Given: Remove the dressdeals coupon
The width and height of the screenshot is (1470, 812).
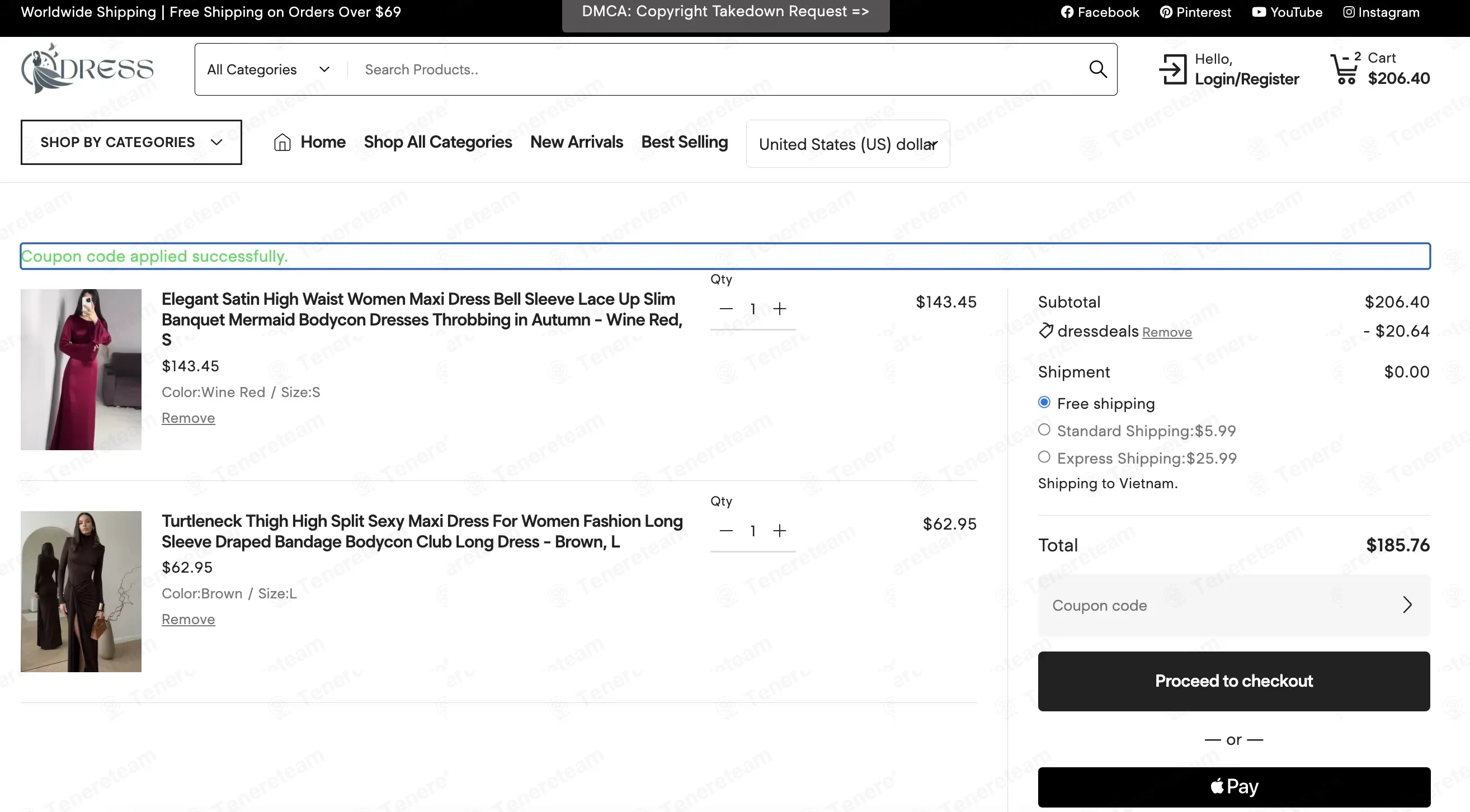Looking at the screenshot, I should coord(1167,332).
